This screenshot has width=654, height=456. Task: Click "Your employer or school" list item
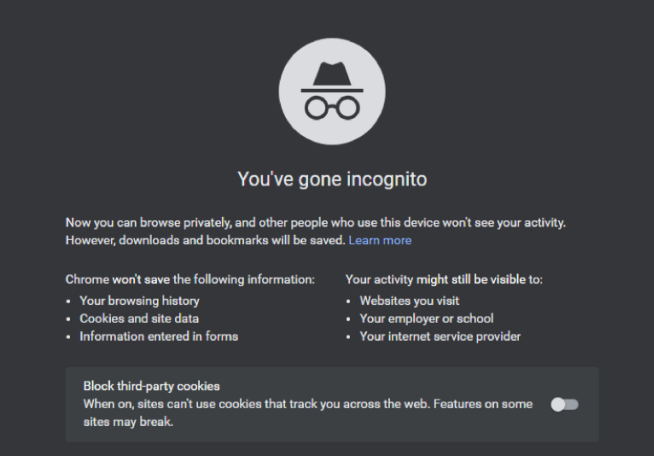click(x=426, y=319)
